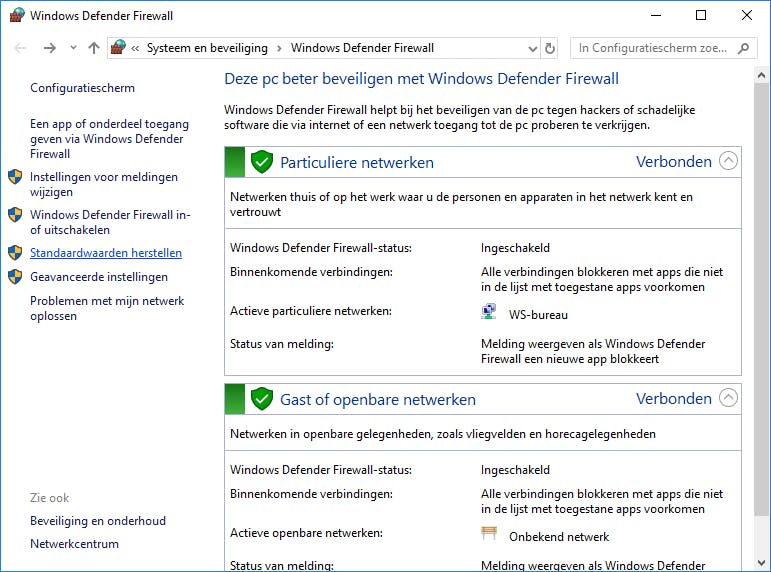The height and width of the screenshot is (572, 771).
Task: Collapse the Particuliere netwerken section
Action: [x=728, y=161]
